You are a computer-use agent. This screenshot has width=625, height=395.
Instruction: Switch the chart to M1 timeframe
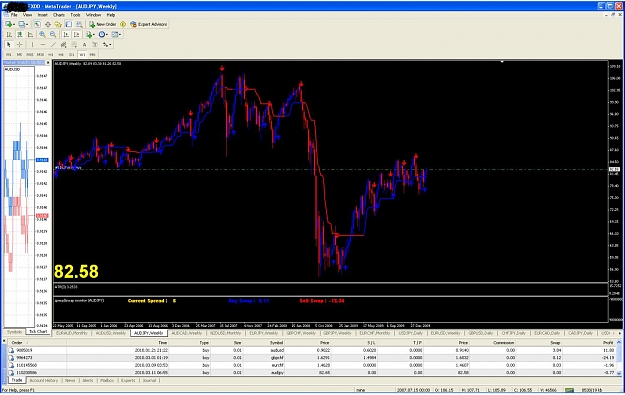pyautogui.click(x=8, y=54)
